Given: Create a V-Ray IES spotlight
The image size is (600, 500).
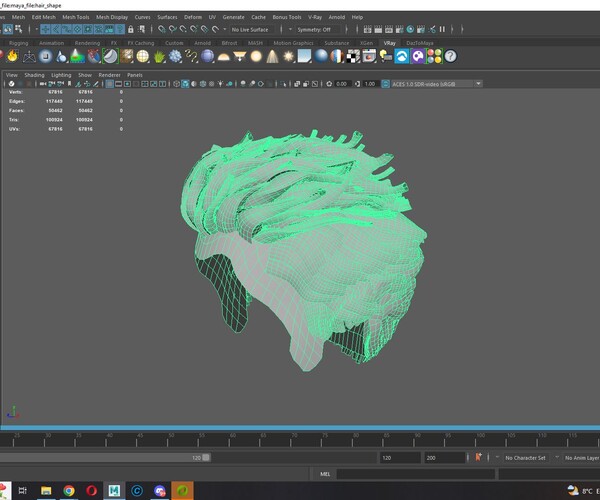Looking at the screenshot, I should (272, 56).
